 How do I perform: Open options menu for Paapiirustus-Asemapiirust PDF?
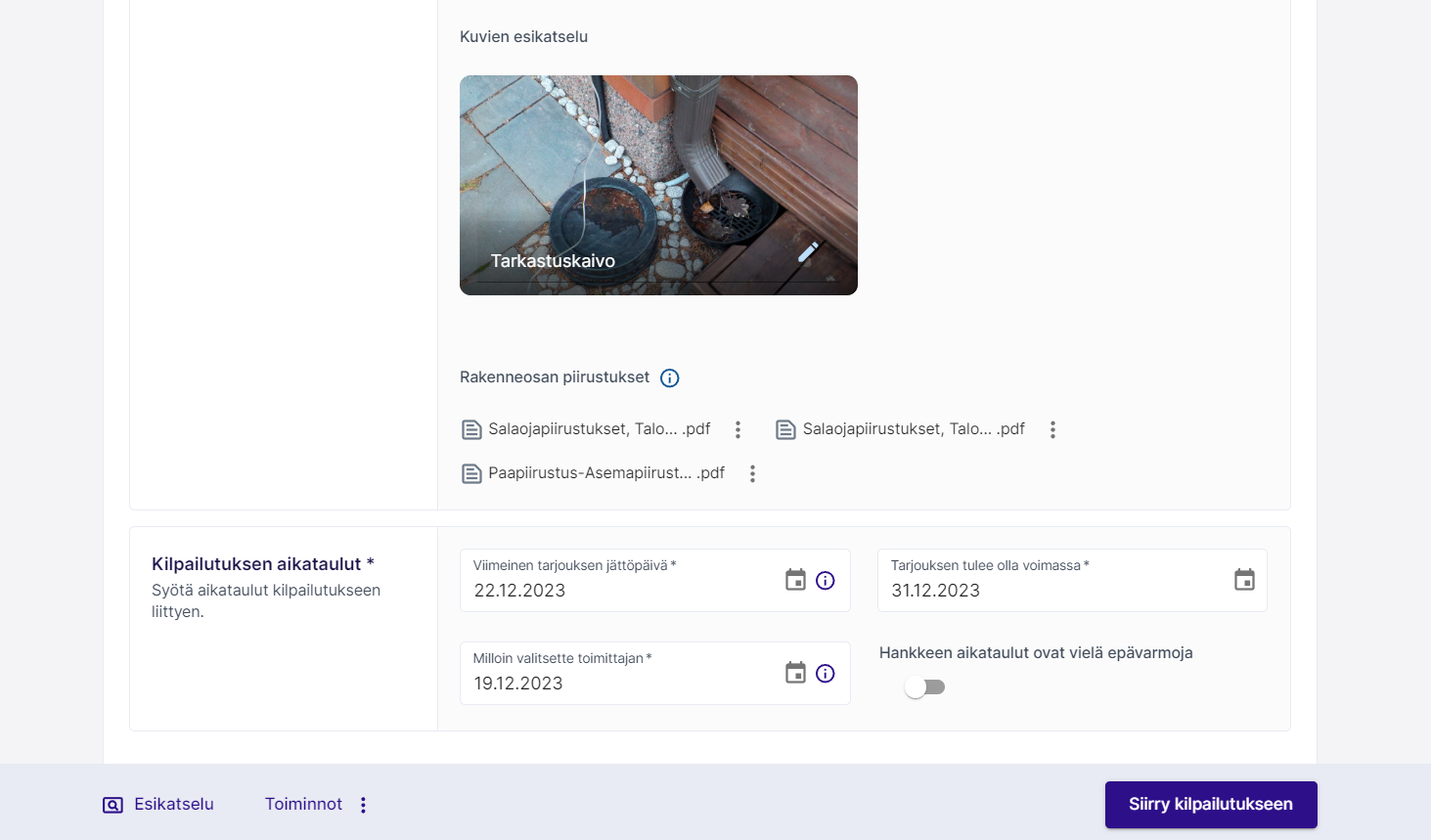[752, 474]
